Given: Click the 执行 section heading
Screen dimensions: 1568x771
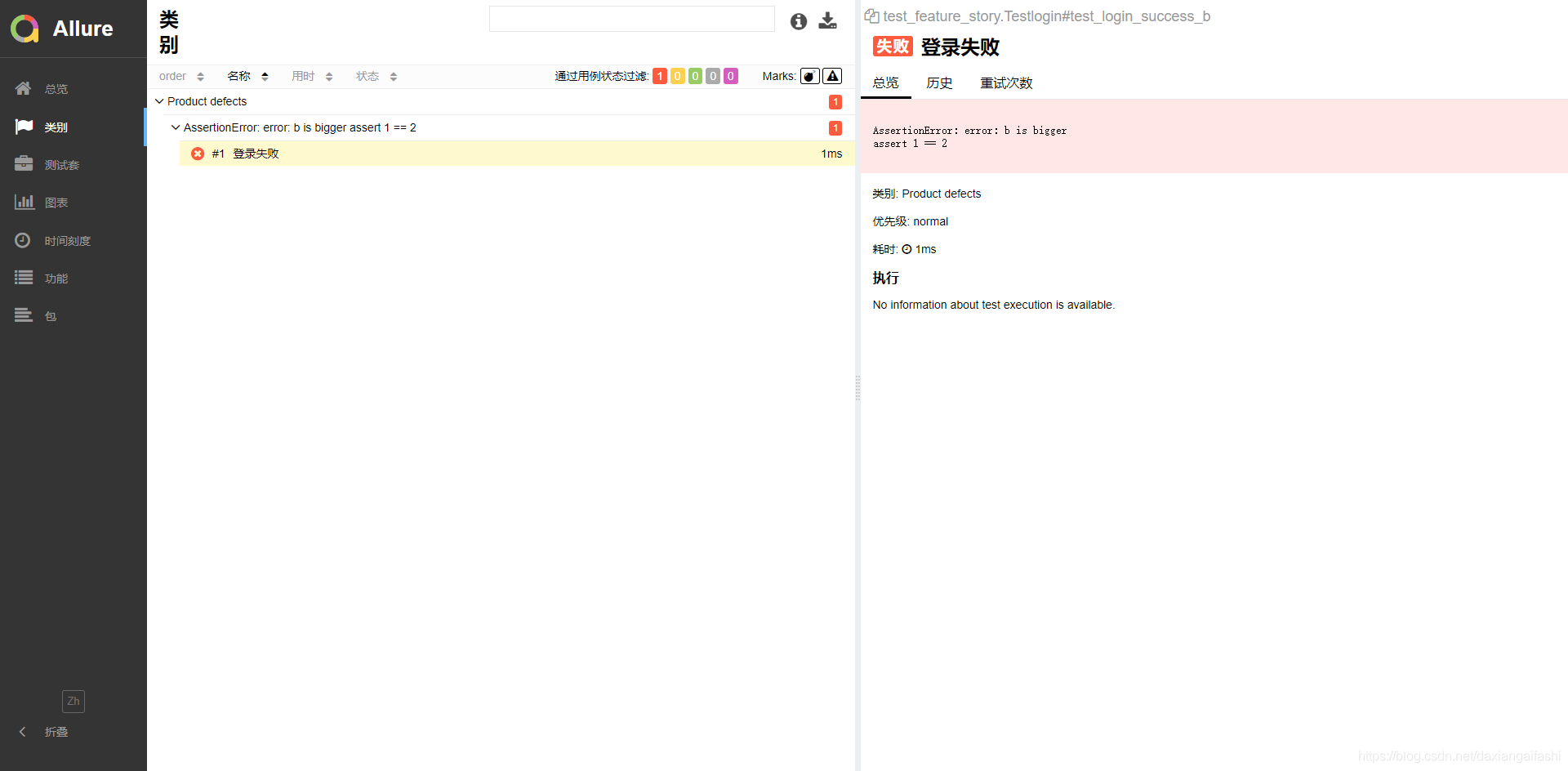Looking at the screenshot, I should (885, 278).
